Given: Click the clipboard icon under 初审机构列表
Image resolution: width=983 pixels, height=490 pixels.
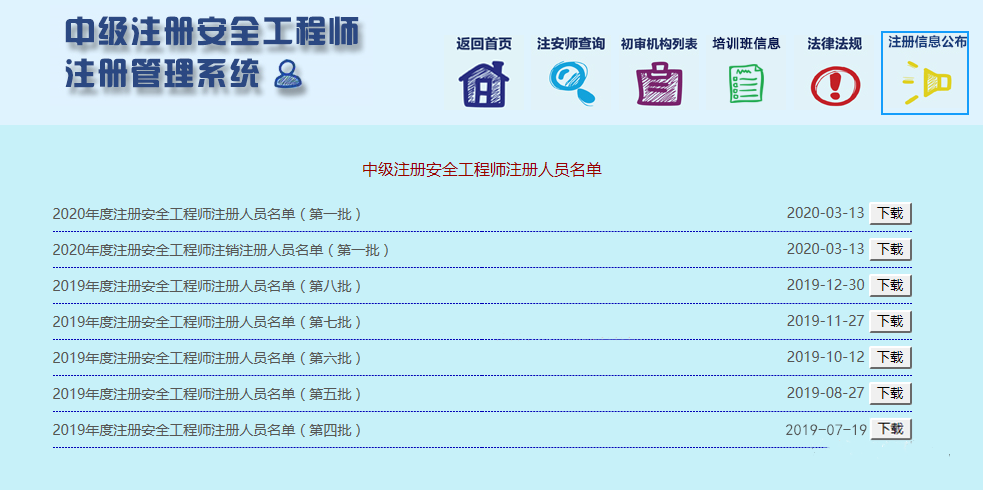Looking at the screenshot, I should pyautogui.click(x=659, y=83).
